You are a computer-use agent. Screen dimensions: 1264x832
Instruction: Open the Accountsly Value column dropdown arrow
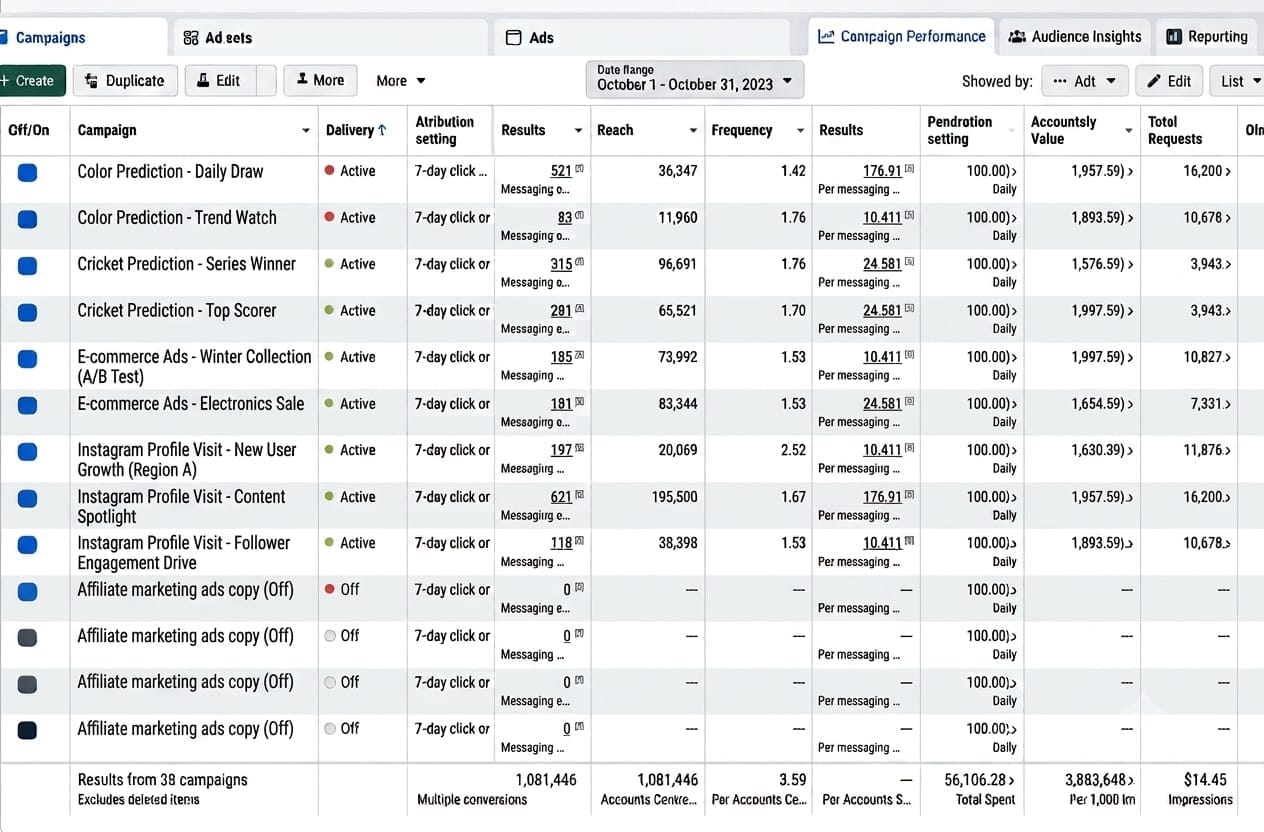pyautogui.click(x=1129, y=131)
